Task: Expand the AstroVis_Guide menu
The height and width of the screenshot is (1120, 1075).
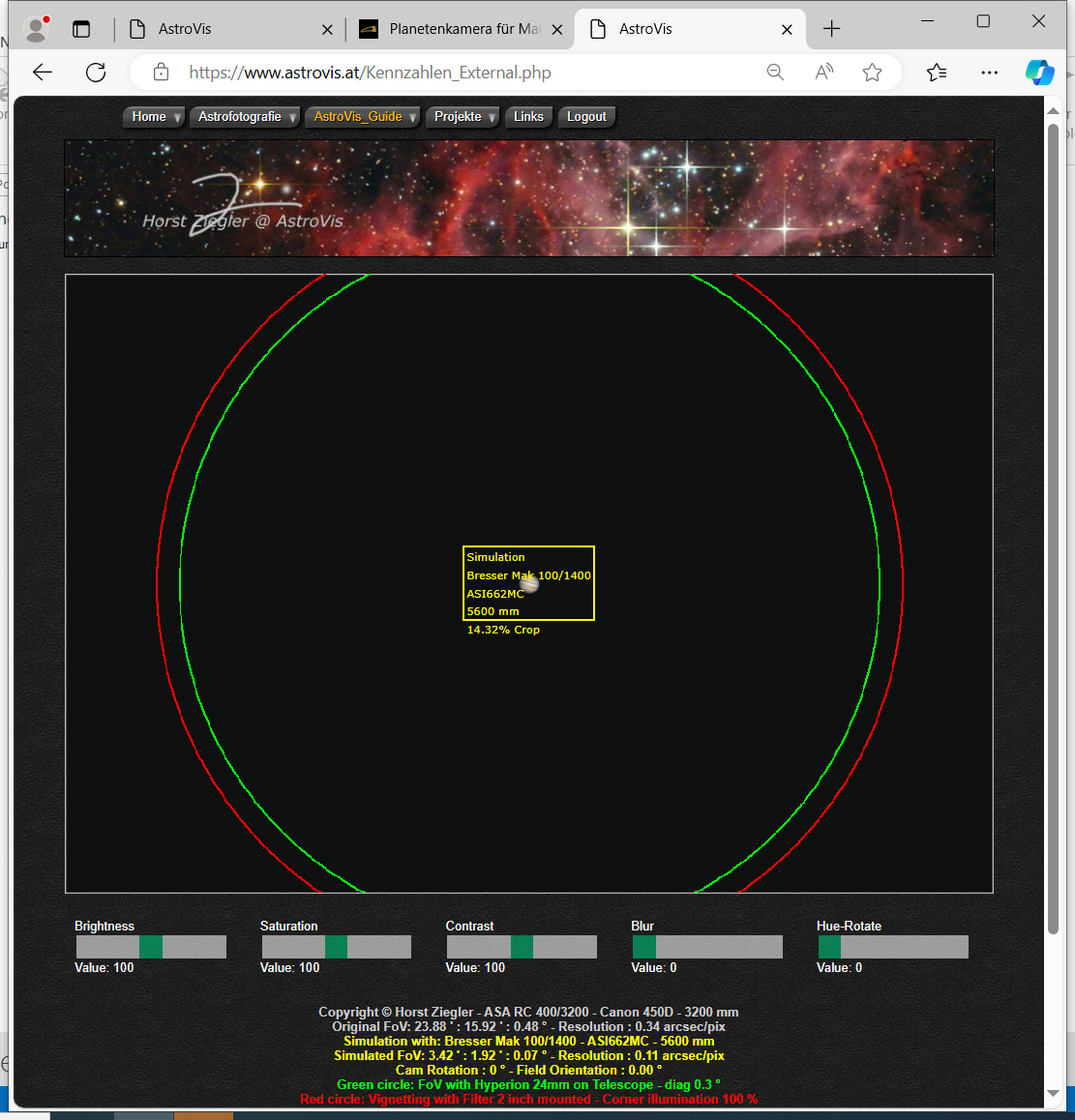Action: (363, 116)
